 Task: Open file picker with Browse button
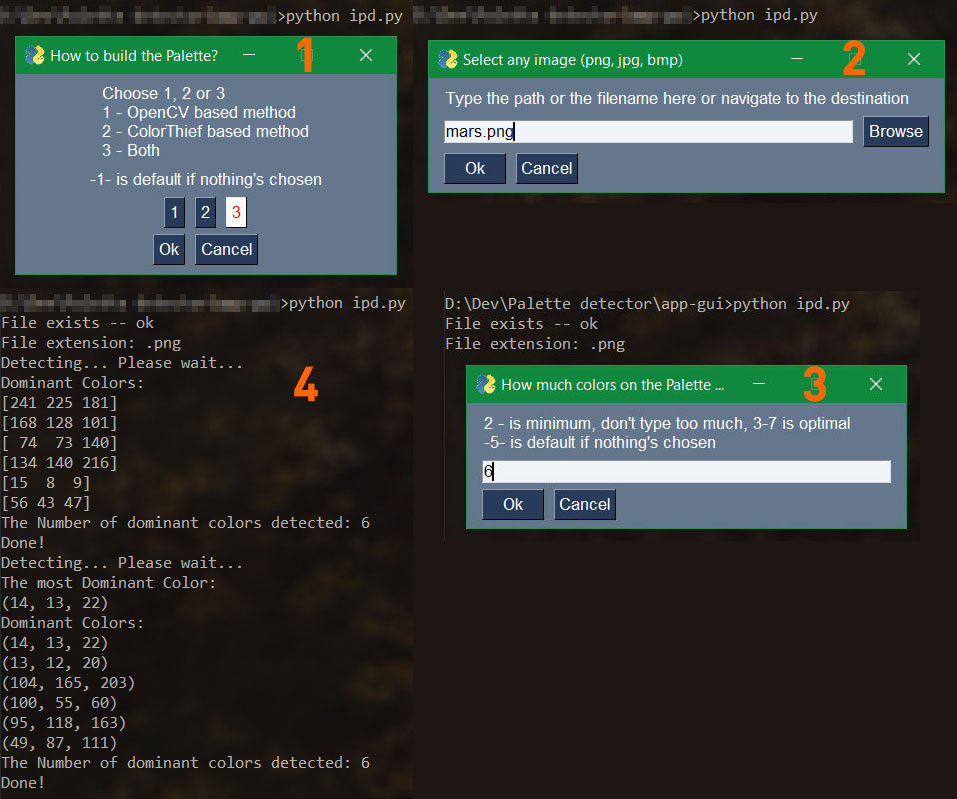tap(895, 131)
